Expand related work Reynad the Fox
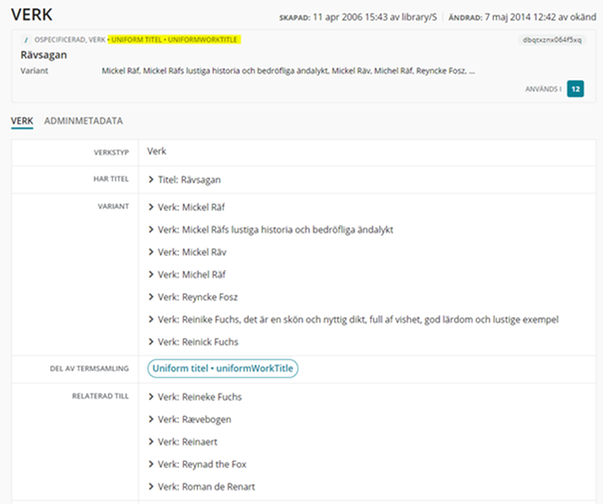This screenshot has height=504, width=603. click(x=150, y=464)
